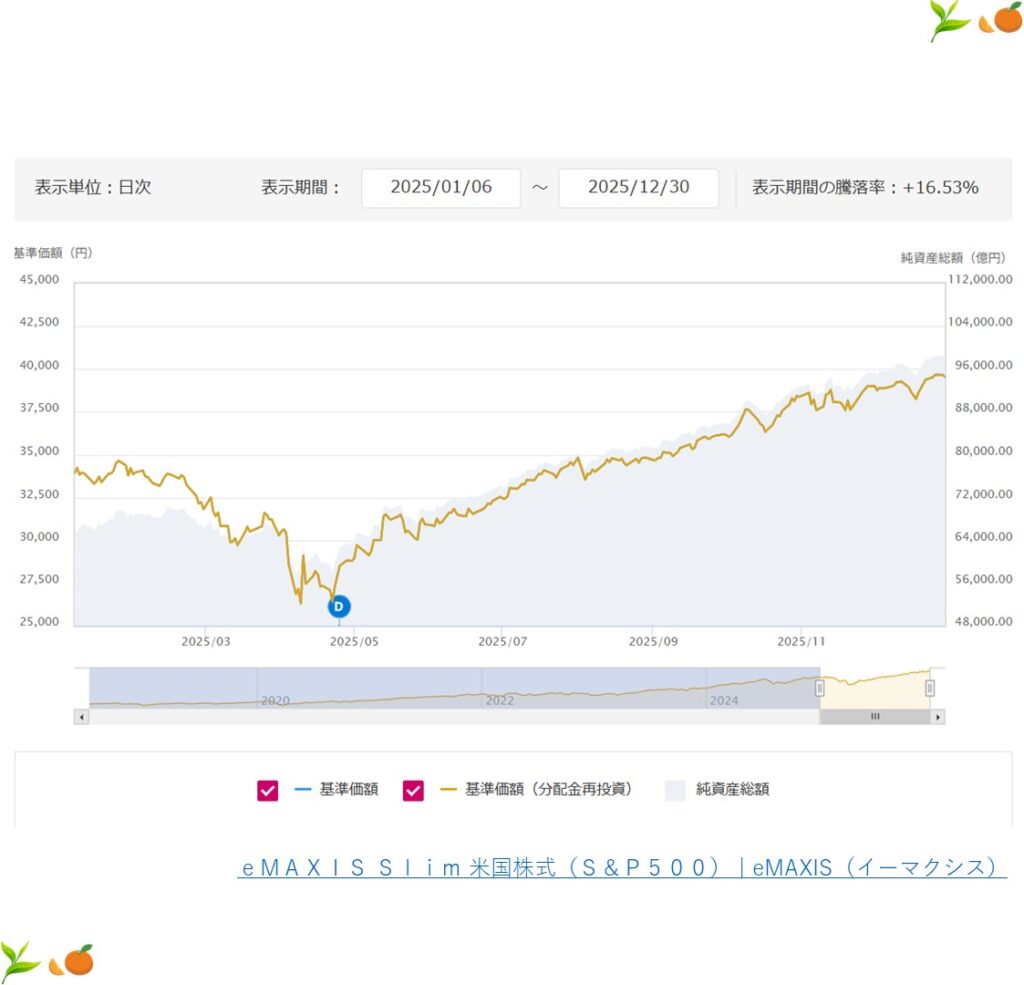The image size is (1024, 985).
Task: Click the right scroll arrow under the navigator
Action: pos(937,717)
